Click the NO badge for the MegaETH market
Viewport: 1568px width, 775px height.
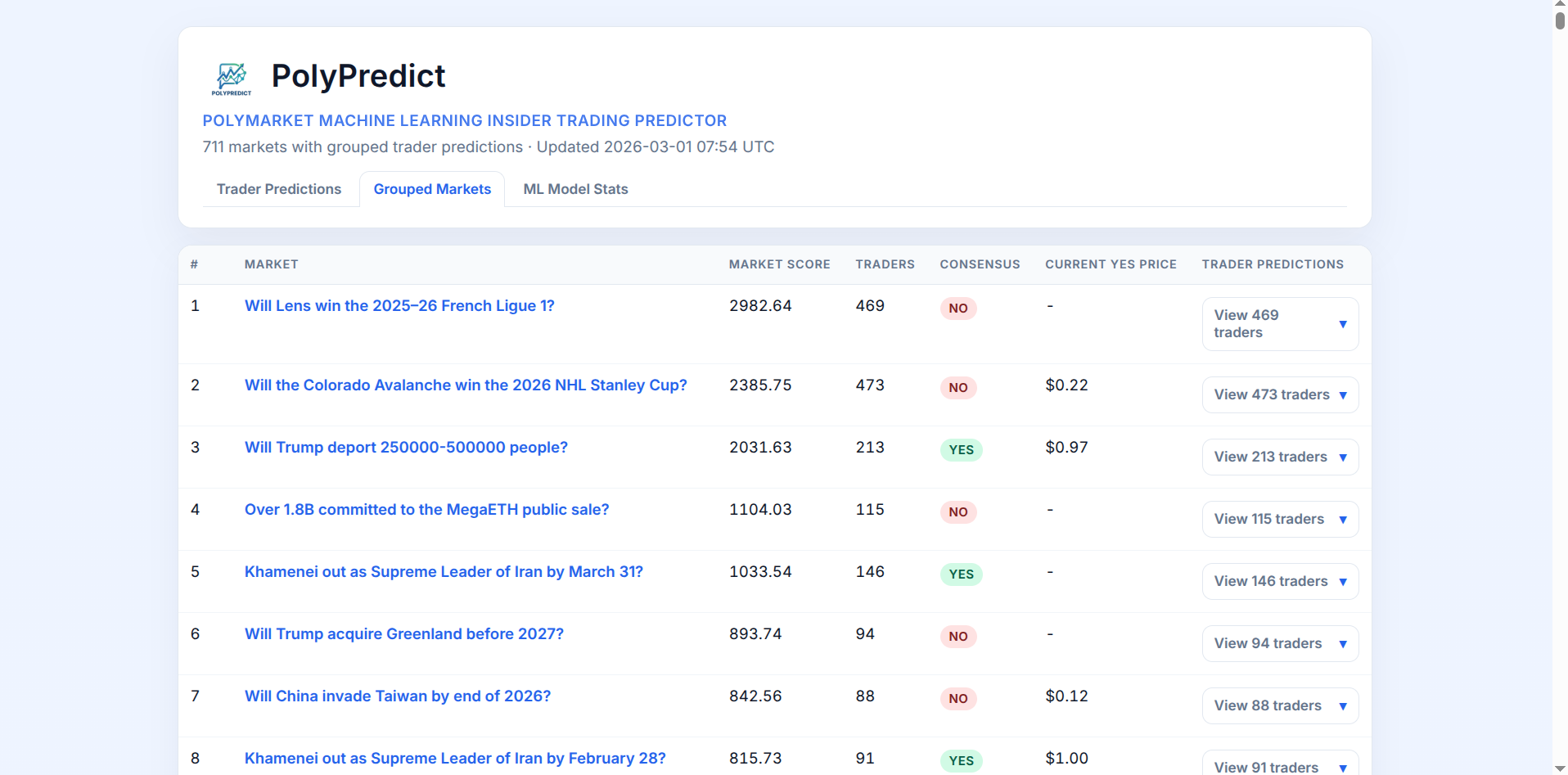point(958,512)
